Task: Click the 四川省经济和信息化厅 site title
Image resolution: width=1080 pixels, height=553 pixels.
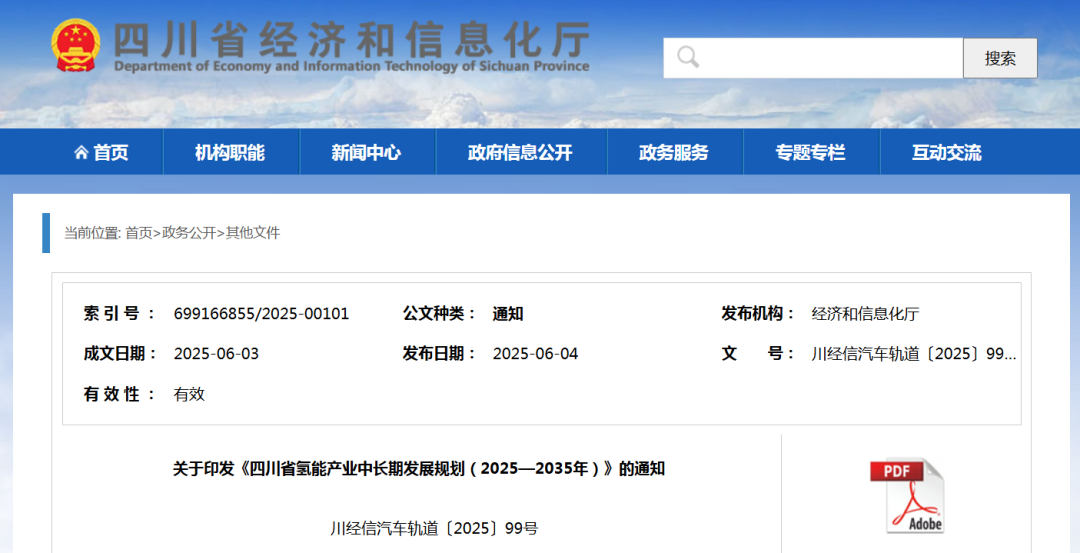Action: [351, 39]
